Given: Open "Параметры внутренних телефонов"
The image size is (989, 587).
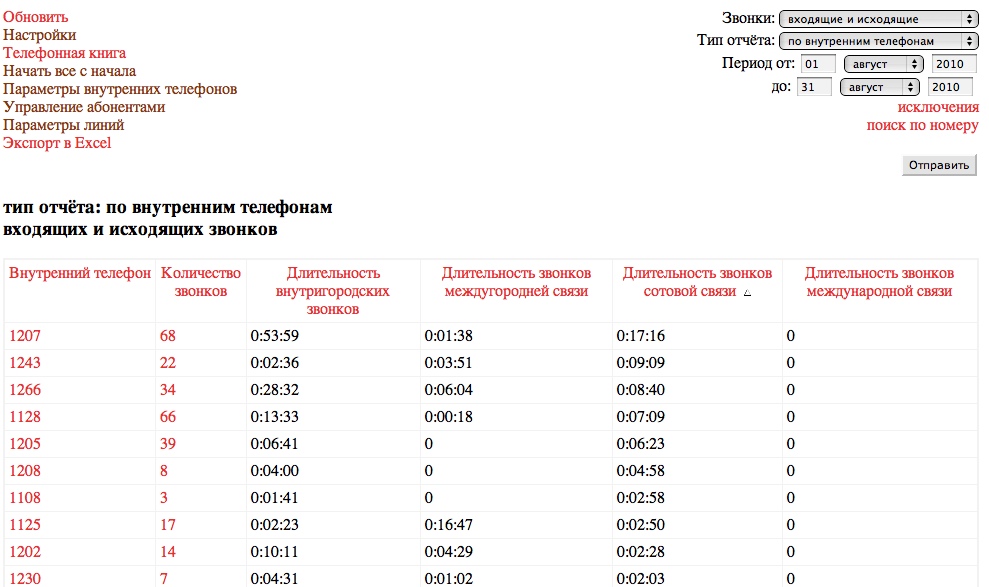Looking at the screenshot, I should 120,88.
